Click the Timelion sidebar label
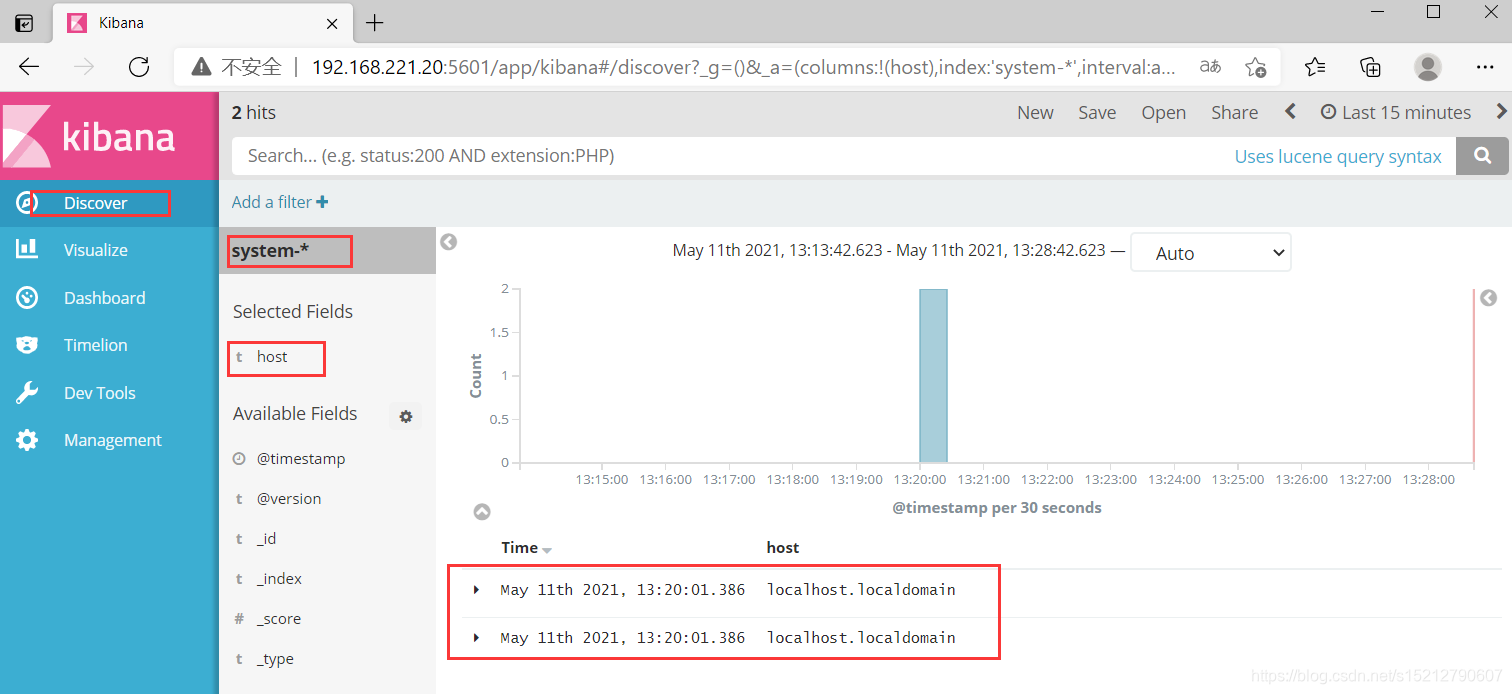The width and height of the screenshot is (1512, 694). tap(96, 345)
